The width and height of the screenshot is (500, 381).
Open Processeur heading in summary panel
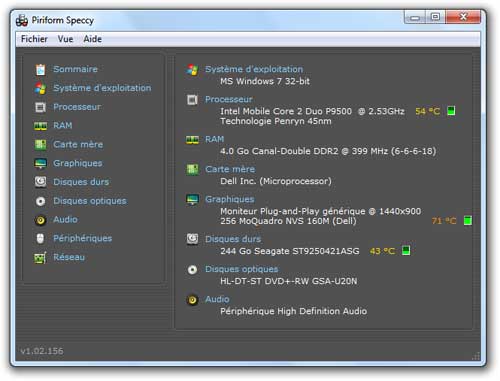[x=229, y=99]
